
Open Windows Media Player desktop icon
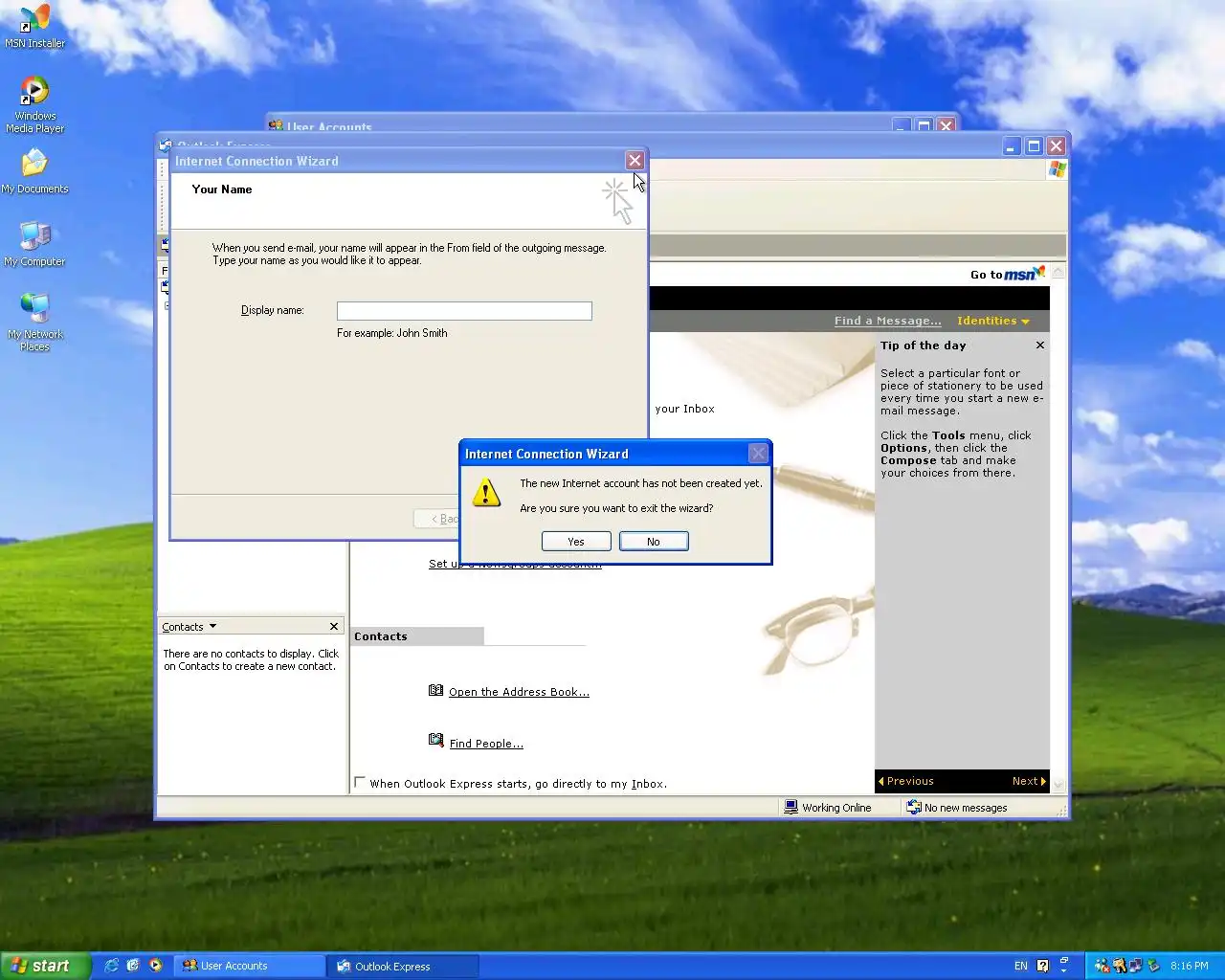pos(34,103)
